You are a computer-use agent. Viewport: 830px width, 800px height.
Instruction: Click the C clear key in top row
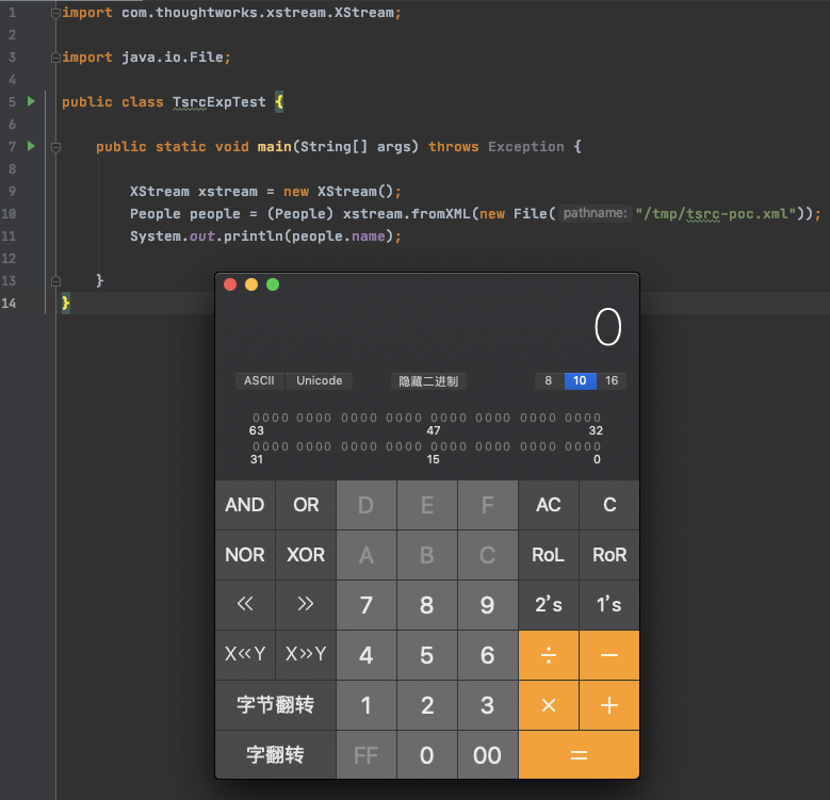(x=609, y=505)
